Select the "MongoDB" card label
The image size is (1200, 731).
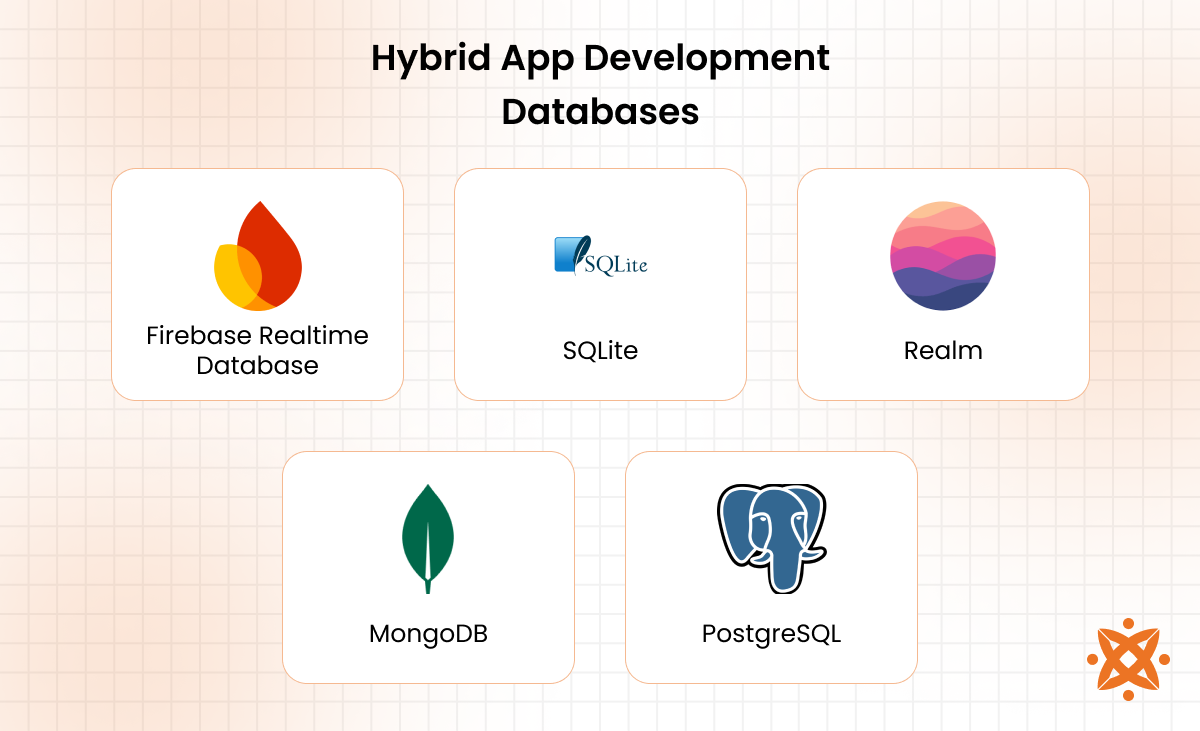click(x=428, y=634)
